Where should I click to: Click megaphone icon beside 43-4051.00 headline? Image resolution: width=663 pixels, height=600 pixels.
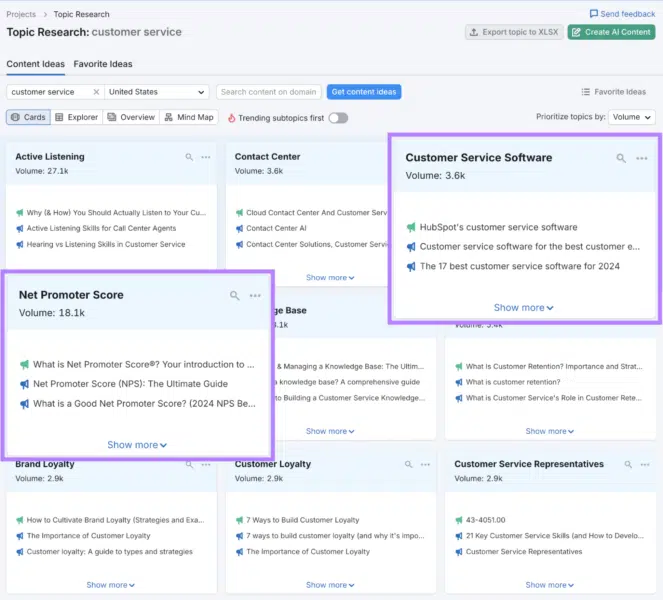(459, 520)
